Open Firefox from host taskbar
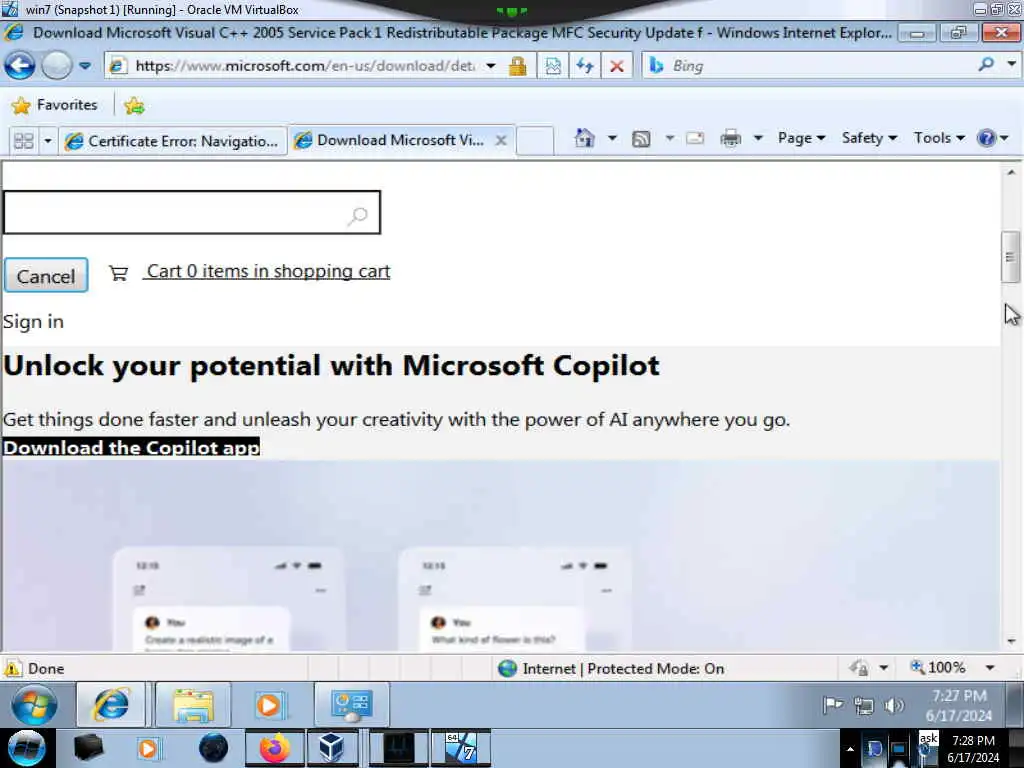Image resolution: width=1024 pixels, height=768 pixels. pyautogui.click(x=275, y=748)
